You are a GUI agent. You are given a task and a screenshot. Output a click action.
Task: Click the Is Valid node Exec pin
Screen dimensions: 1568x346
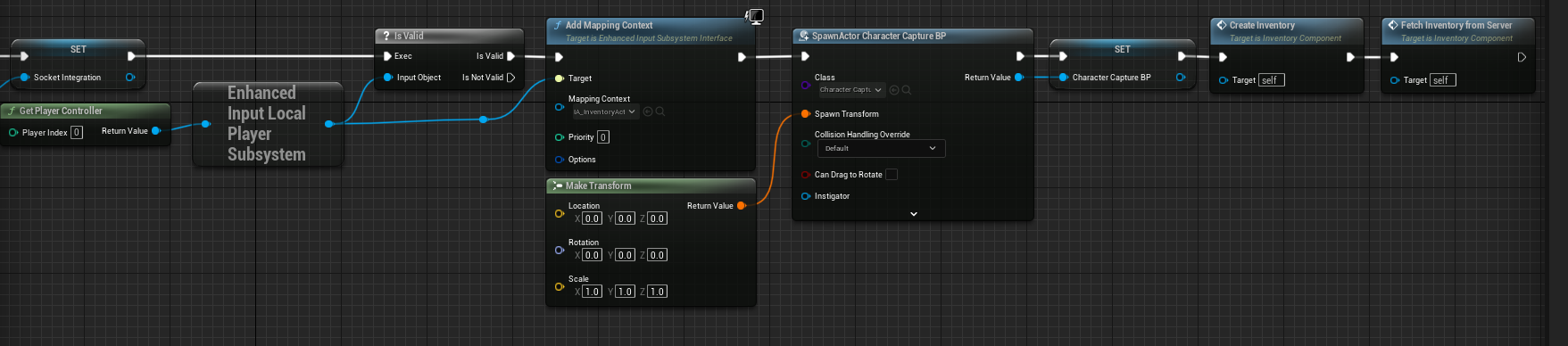pyautogui.click(x=387, y=56)
